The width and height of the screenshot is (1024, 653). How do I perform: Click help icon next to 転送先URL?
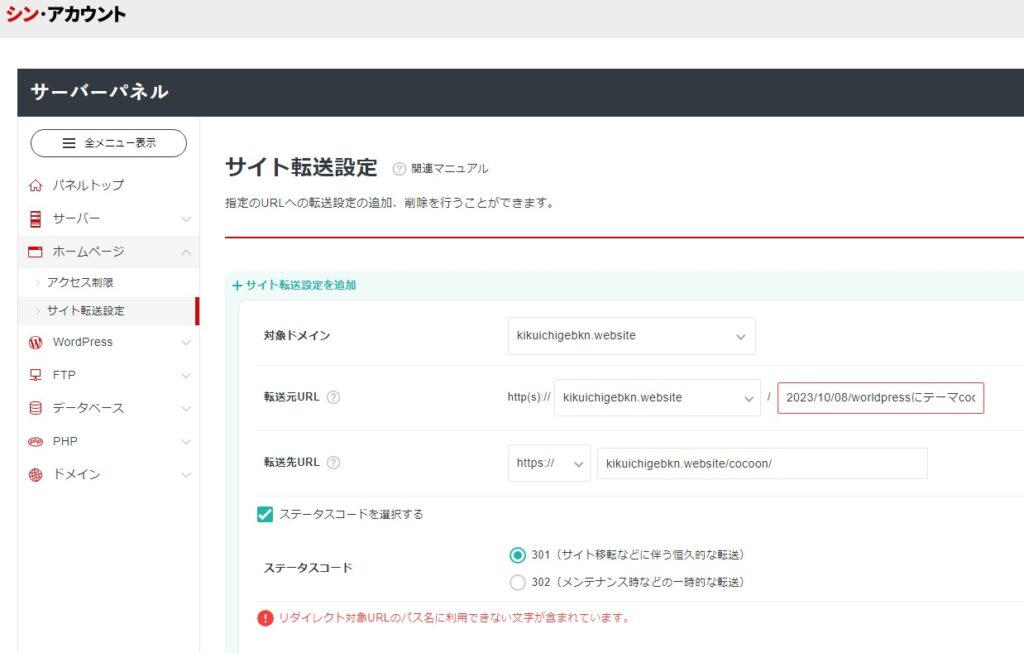click(334, 463)
